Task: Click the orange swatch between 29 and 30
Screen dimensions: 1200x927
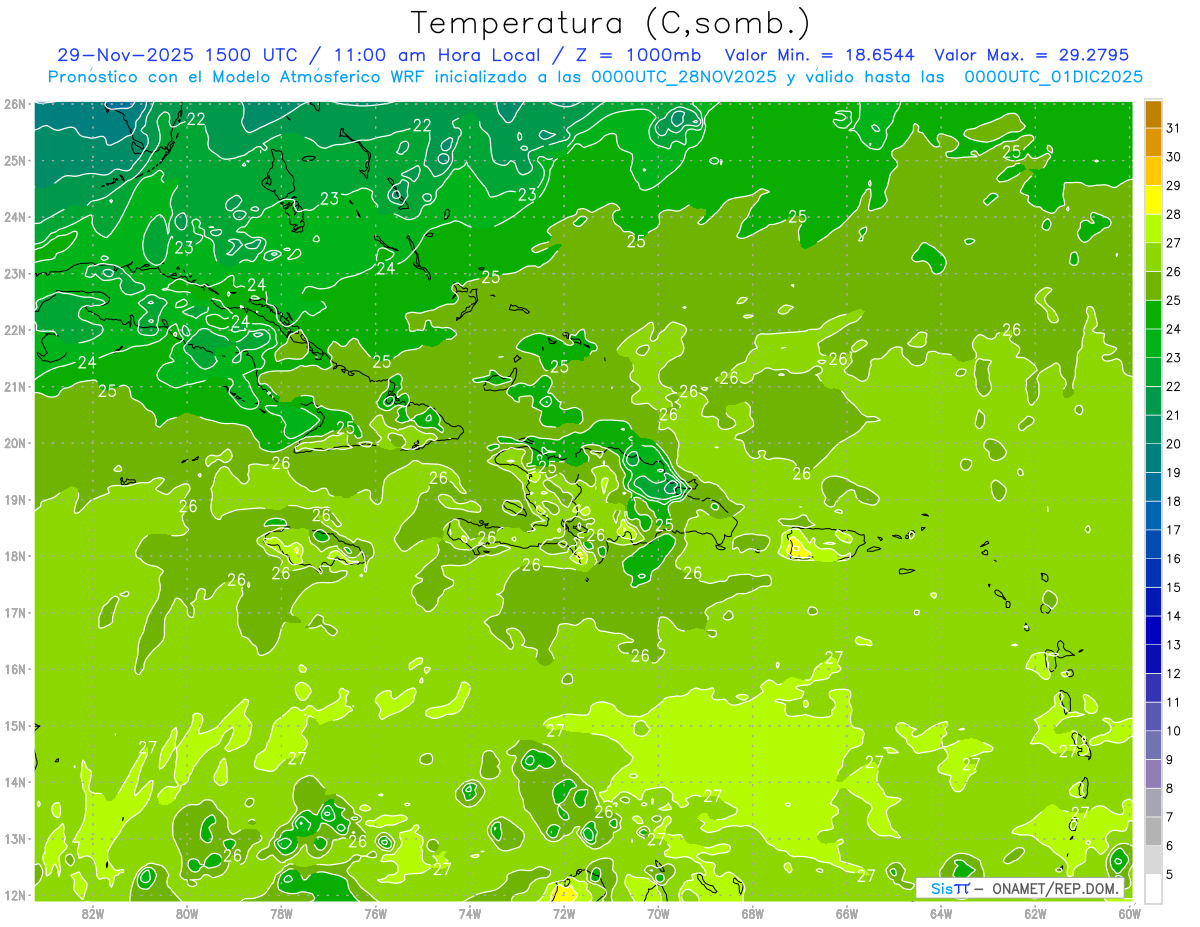Action: (1153, 171)
